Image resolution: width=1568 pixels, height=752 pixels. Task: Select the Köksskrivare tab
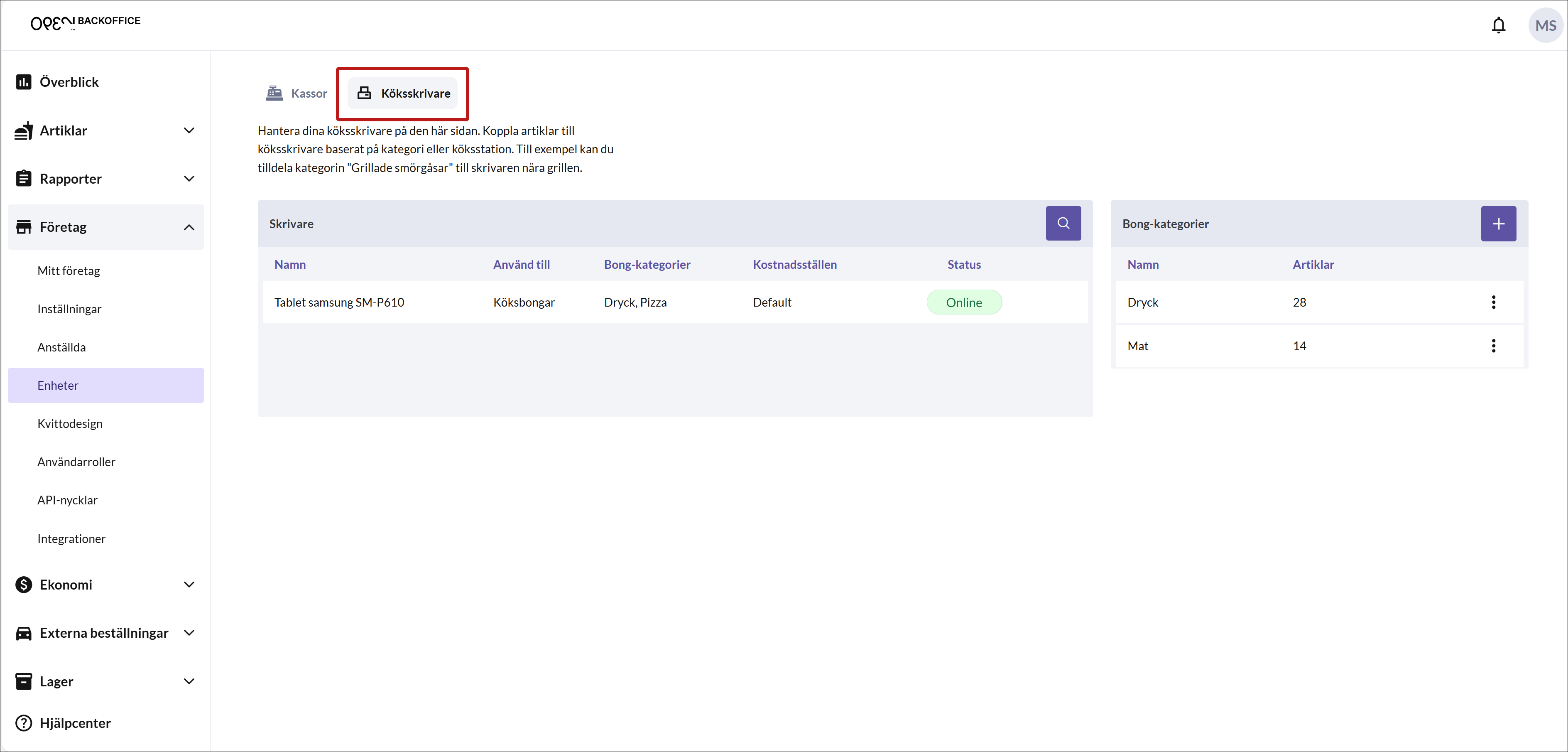click(403, 93)
